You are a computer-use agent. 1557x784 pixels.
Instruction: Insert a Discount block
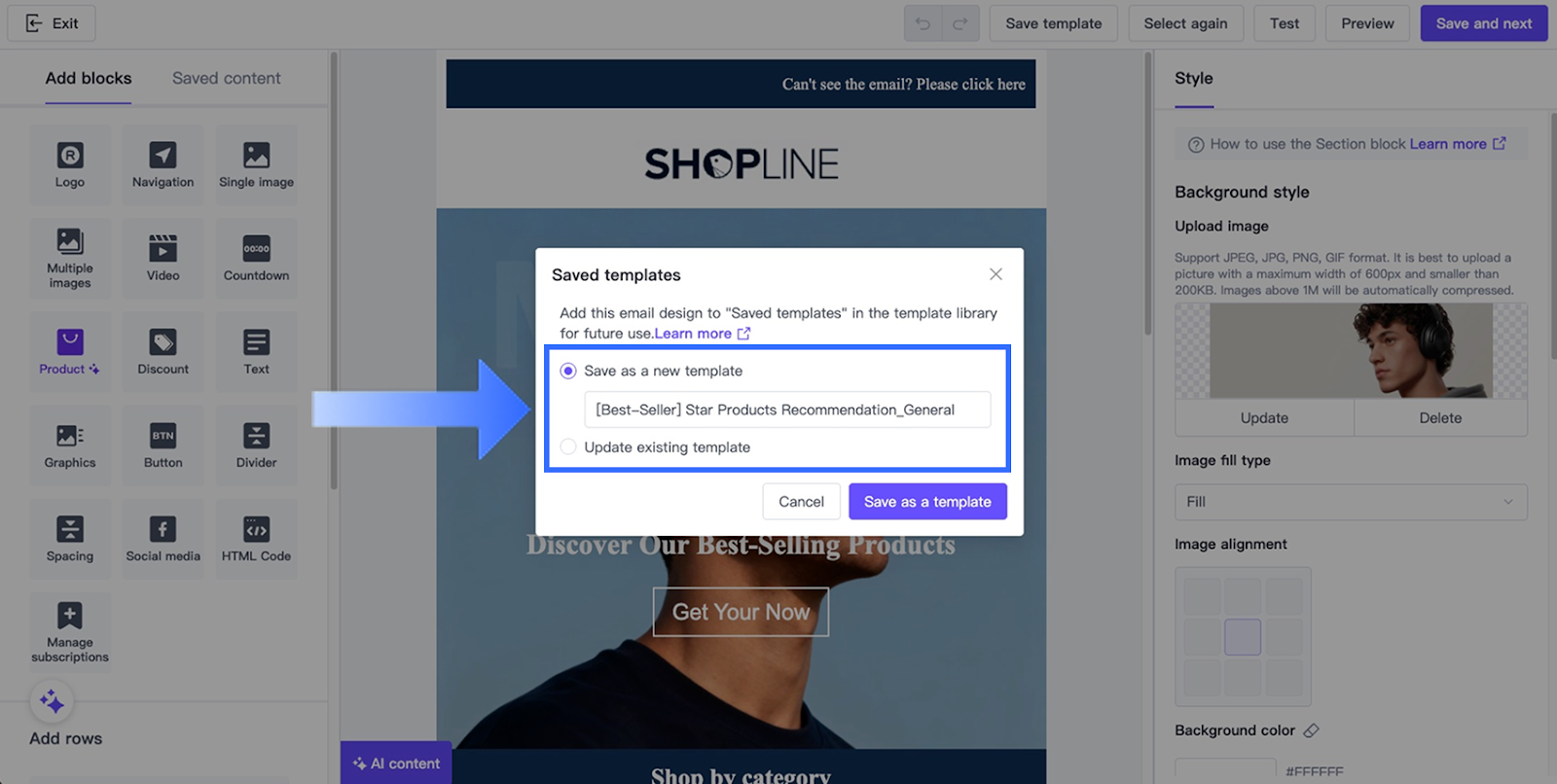point(163,352)
